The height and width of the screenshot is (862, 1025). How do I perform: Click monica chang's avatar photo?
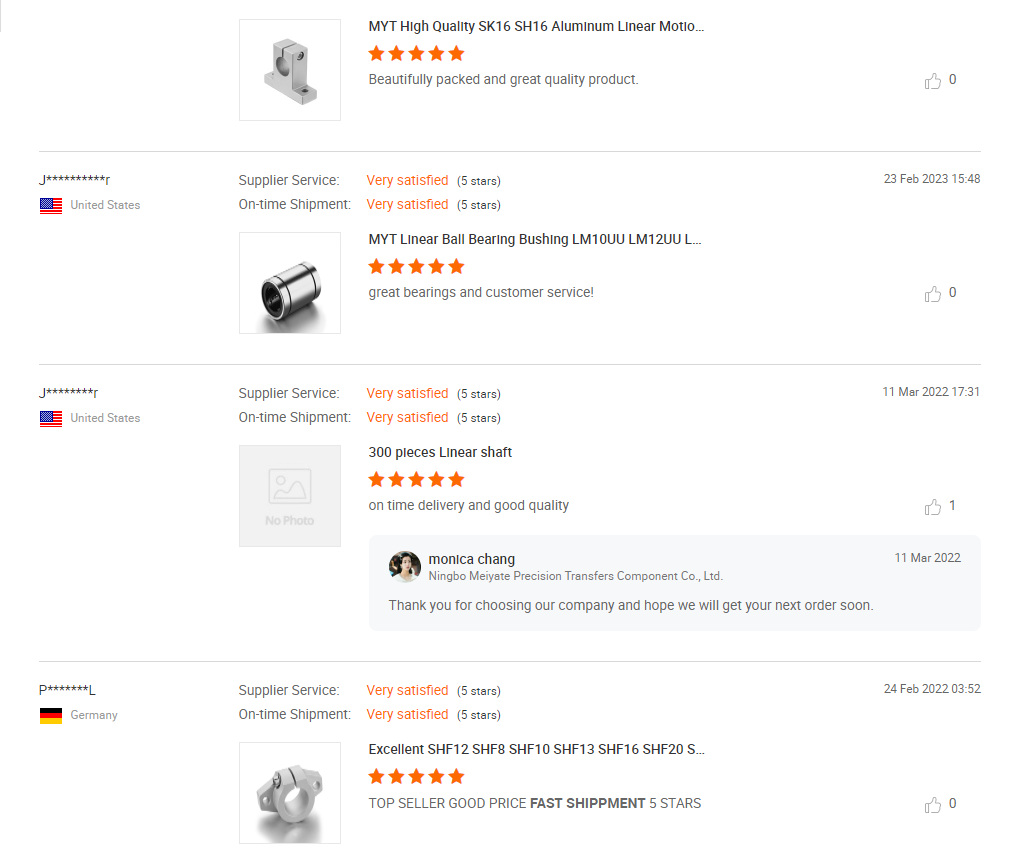405,567
